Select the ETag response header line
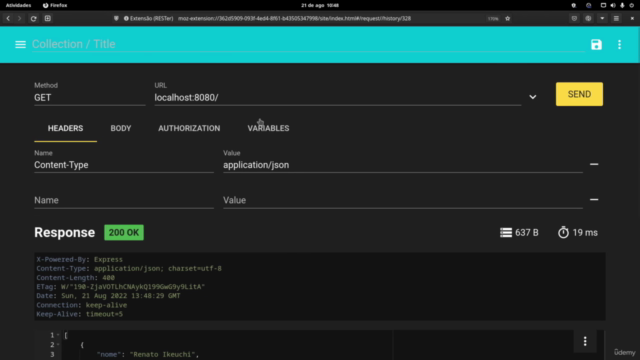This screenshot has width=640, height=360. pos(120,287)
